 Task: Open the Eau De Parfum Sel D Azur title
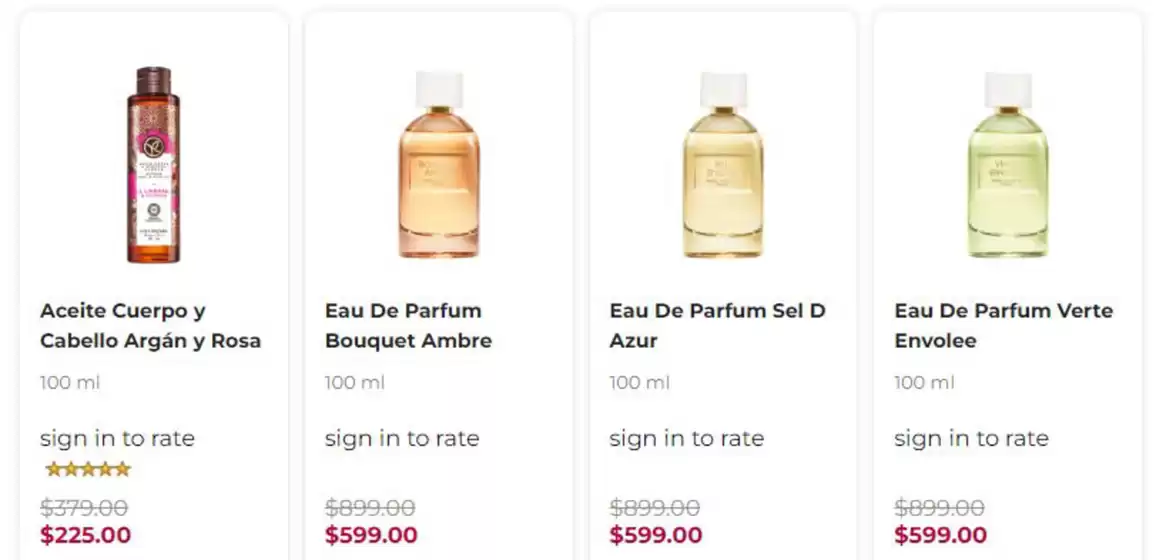click(x=717, y=325)
